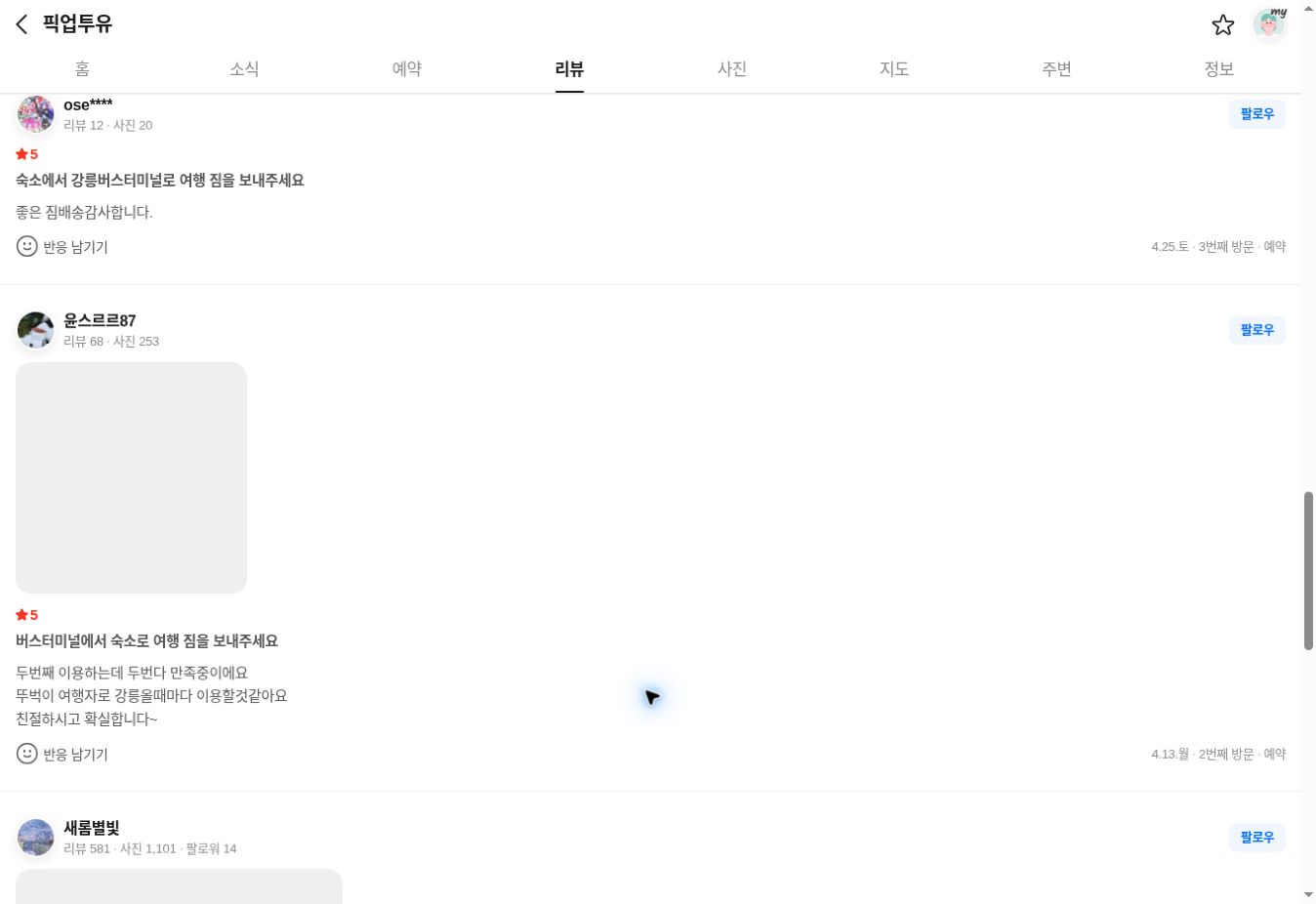1316x904 pixels.
Task: Click review text 뚜벅이 여행자로 강릉올때마다 이용할것같아요
Action: pos(151,696)
